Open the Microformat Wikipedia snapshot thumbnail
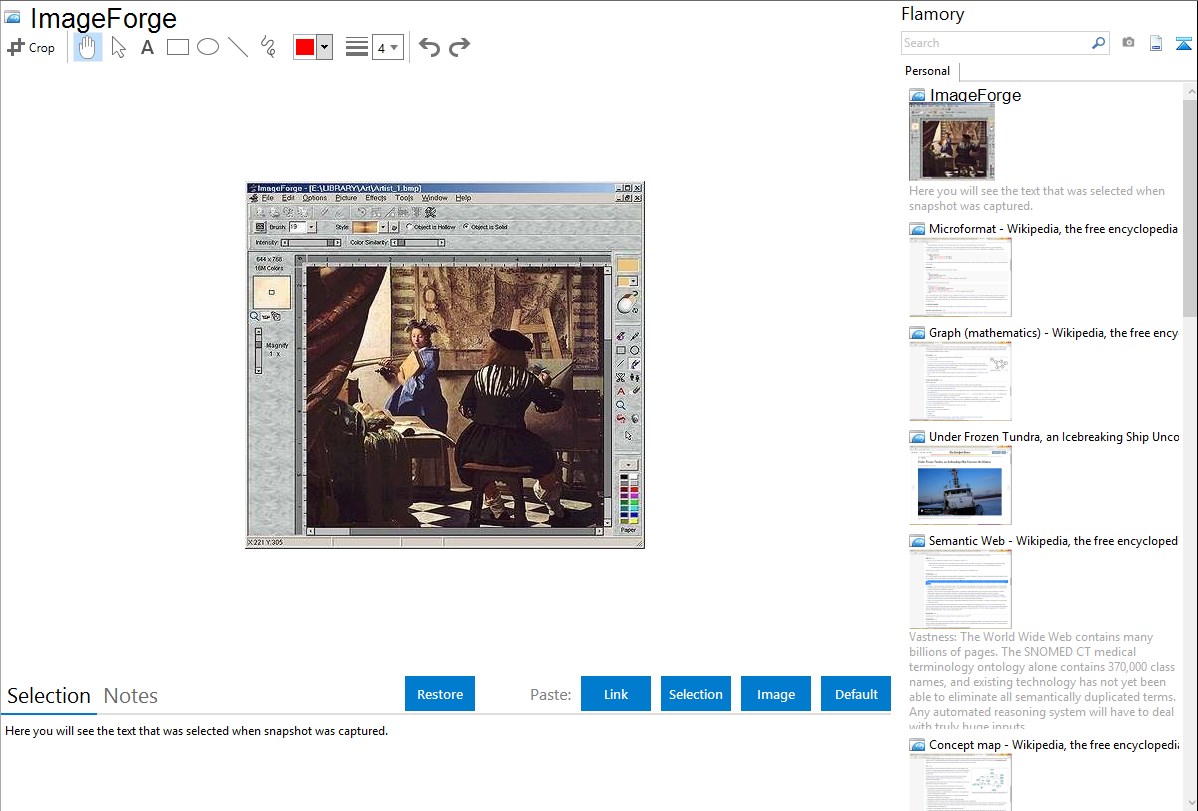The width and height of the screenshot is (1198, 811). [960, 277]
